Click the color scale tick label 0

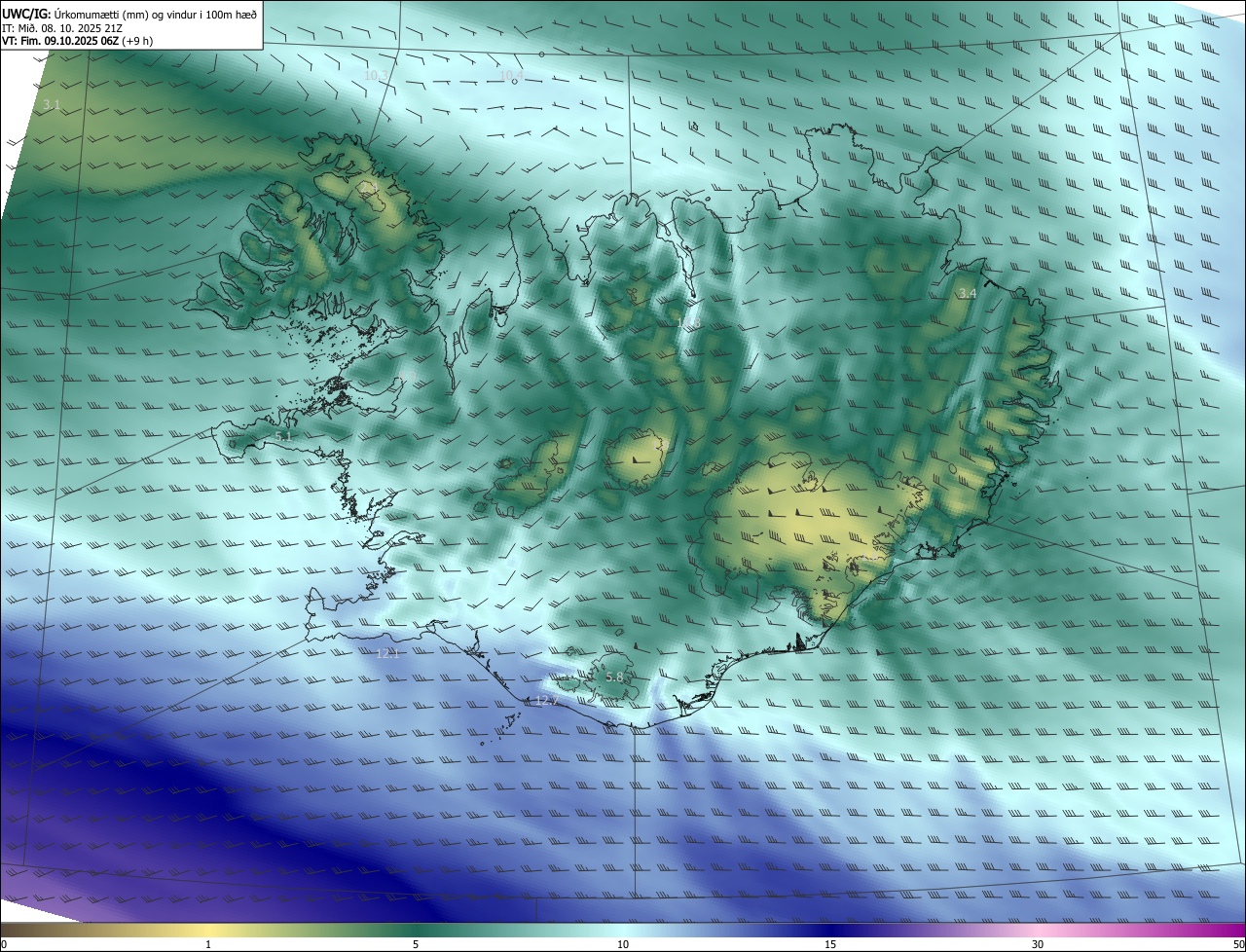4,944
